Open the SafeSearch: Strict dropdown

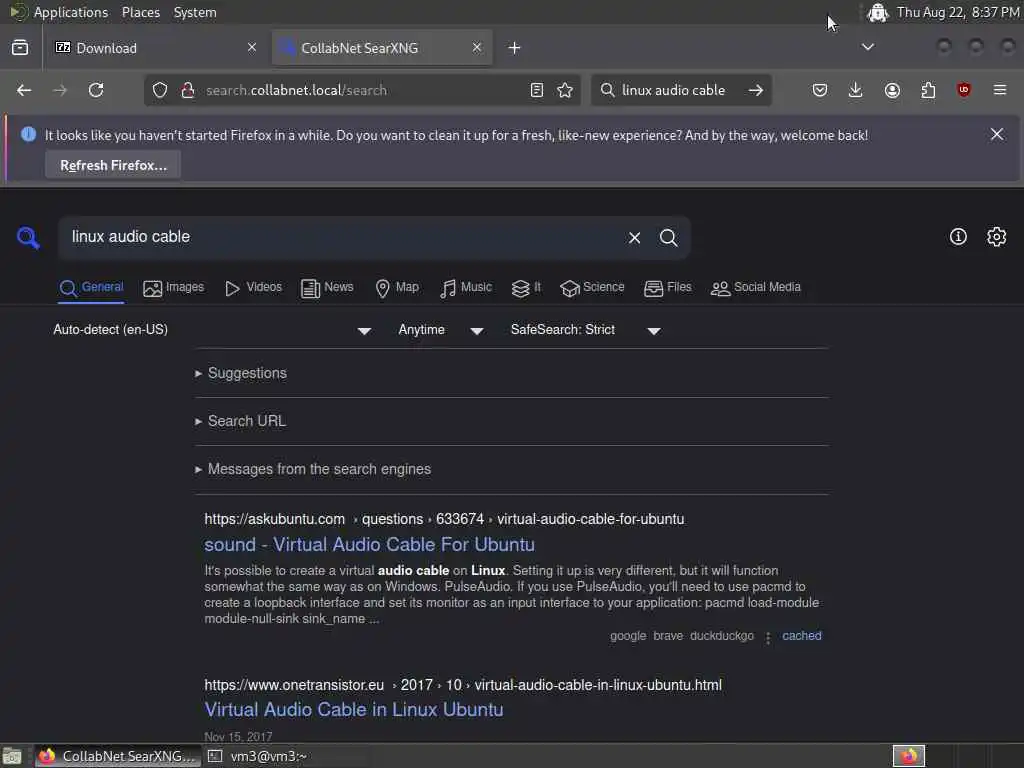point(586,330)
